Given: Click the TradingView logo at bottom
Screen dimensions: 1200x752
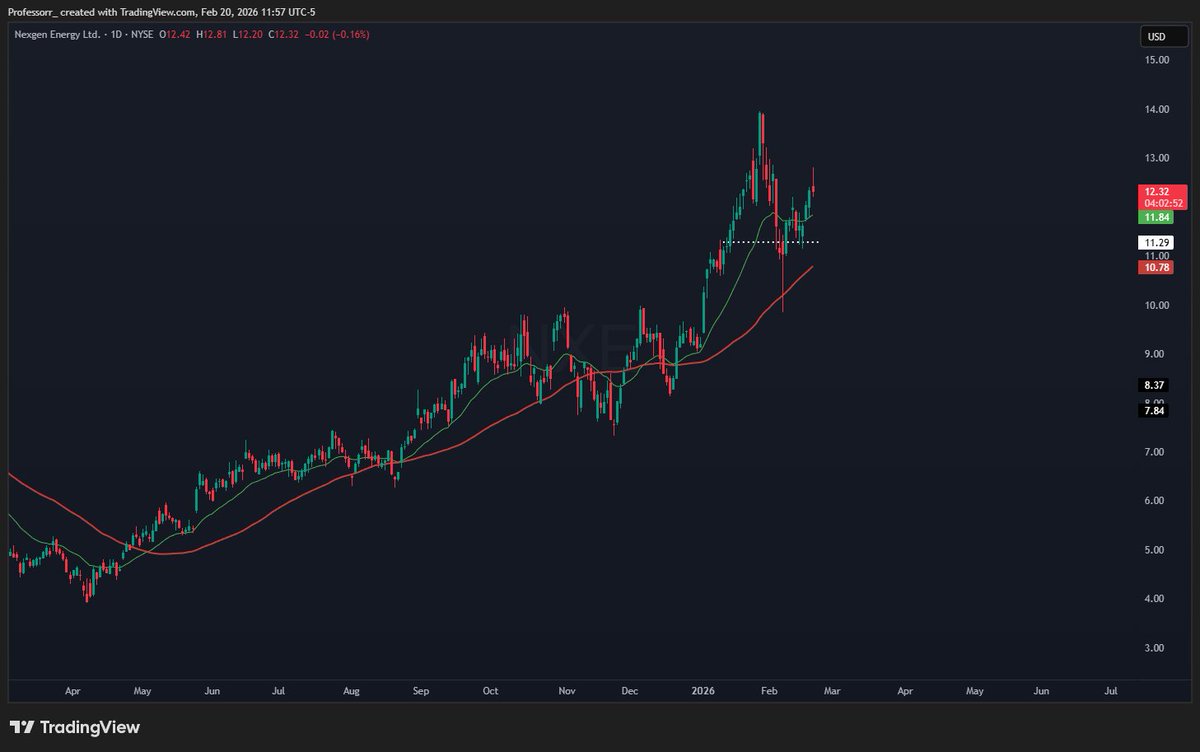Looking at the screenshot, I should point(76,728).
